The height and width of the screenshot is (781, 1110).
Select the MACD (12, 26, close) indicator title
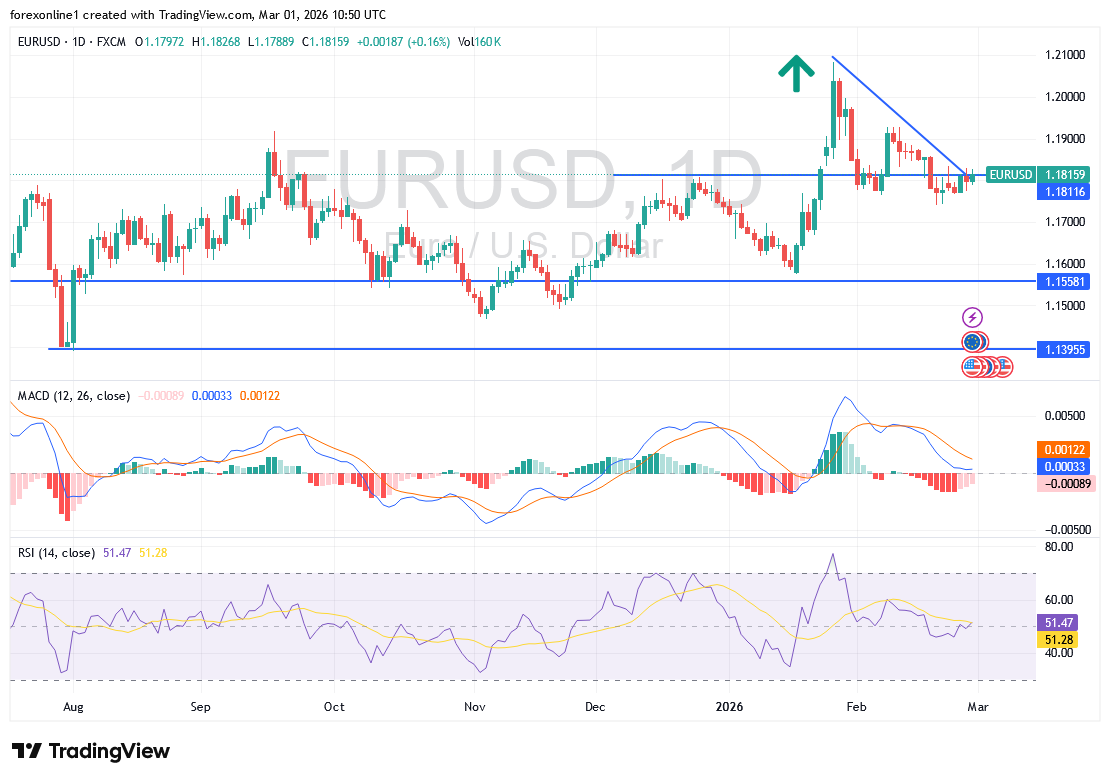point(73,396)
